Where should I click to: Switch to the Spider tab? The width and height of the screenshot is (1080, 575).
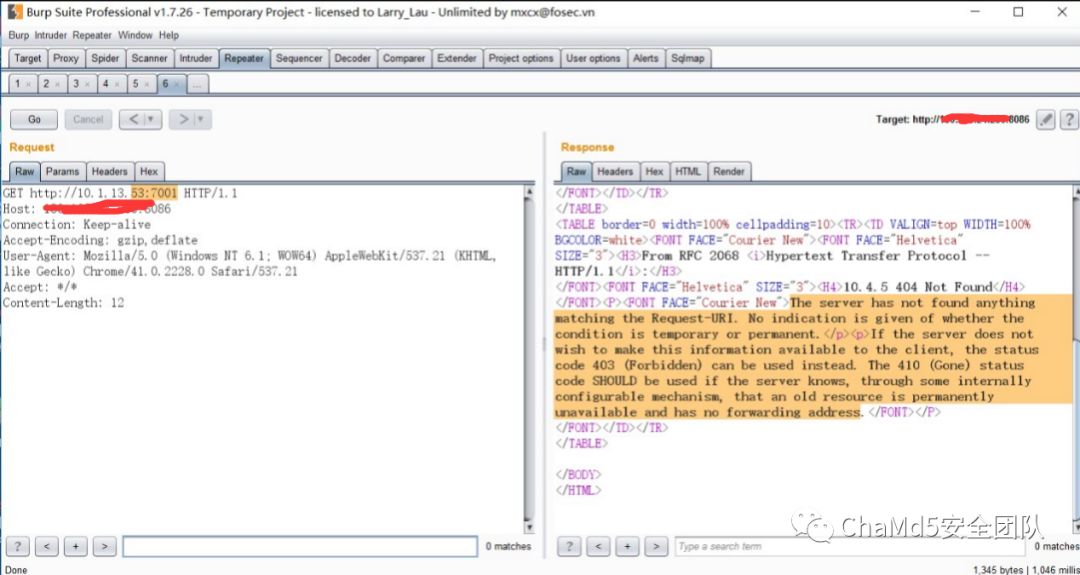coord(105,59)
